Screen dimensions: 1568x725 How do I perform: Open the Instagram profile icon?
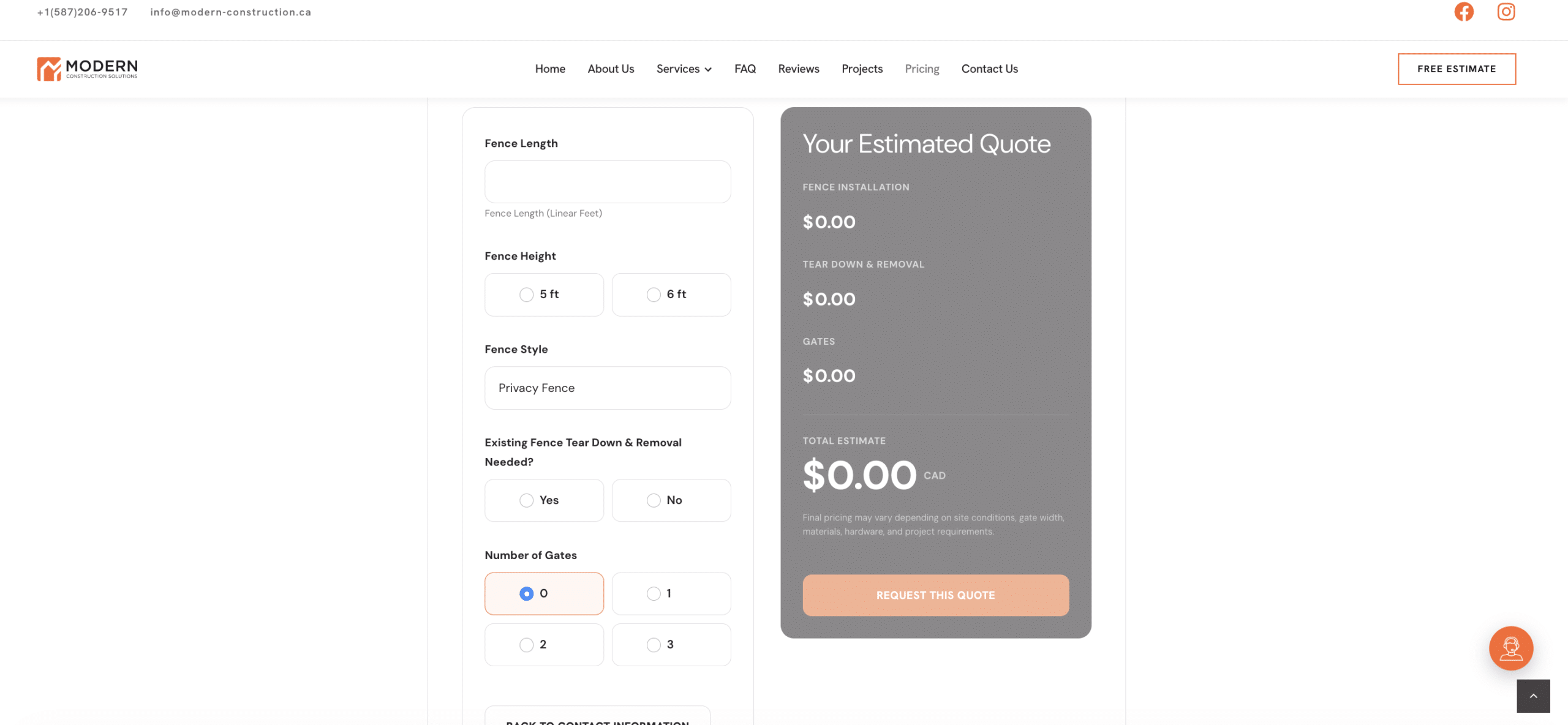[x=1506, y=12]
